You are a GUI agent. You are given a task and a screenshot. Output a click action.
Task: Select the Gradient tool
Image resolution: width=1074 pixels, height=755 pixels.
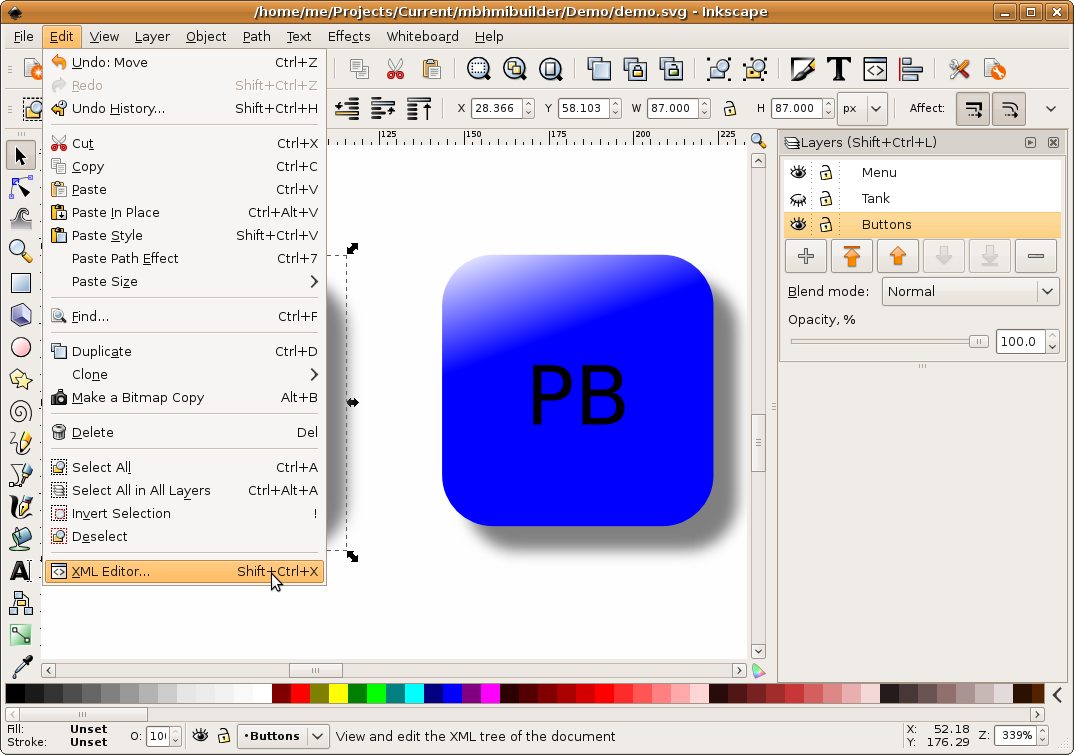click(x=21, y=634)
